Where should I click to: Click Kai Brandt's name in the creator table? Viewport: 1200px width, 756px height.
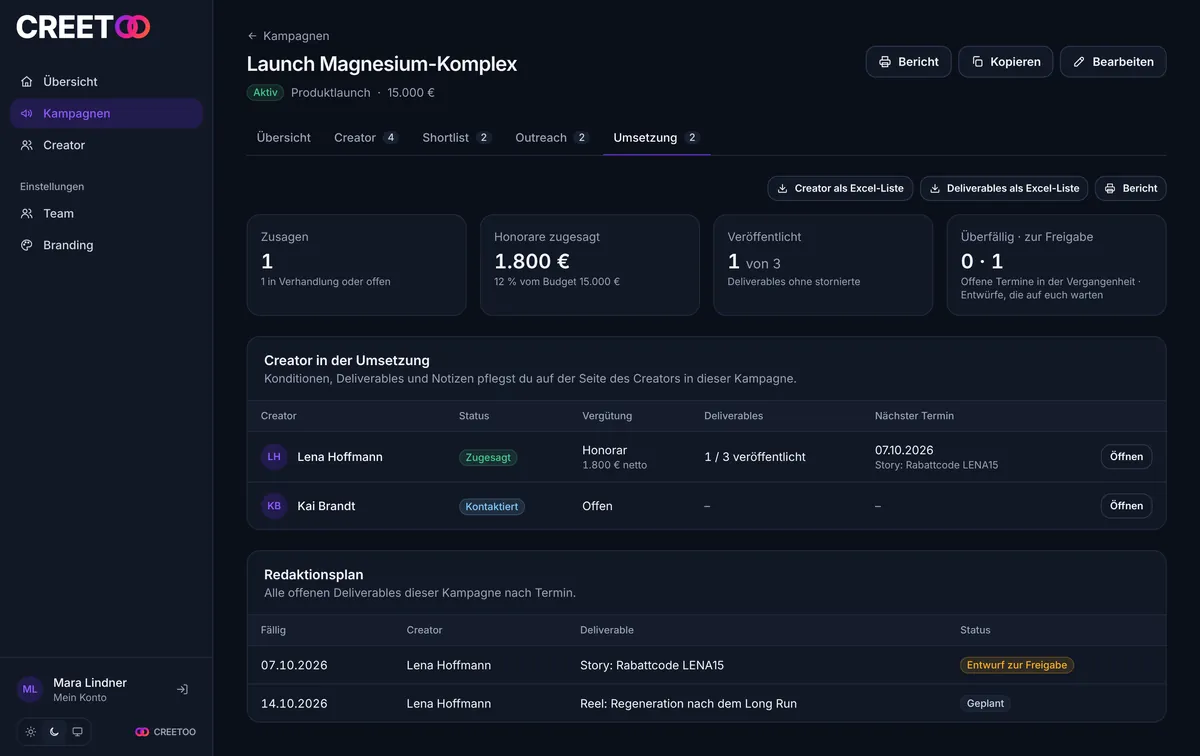click(x=326, y=506)
